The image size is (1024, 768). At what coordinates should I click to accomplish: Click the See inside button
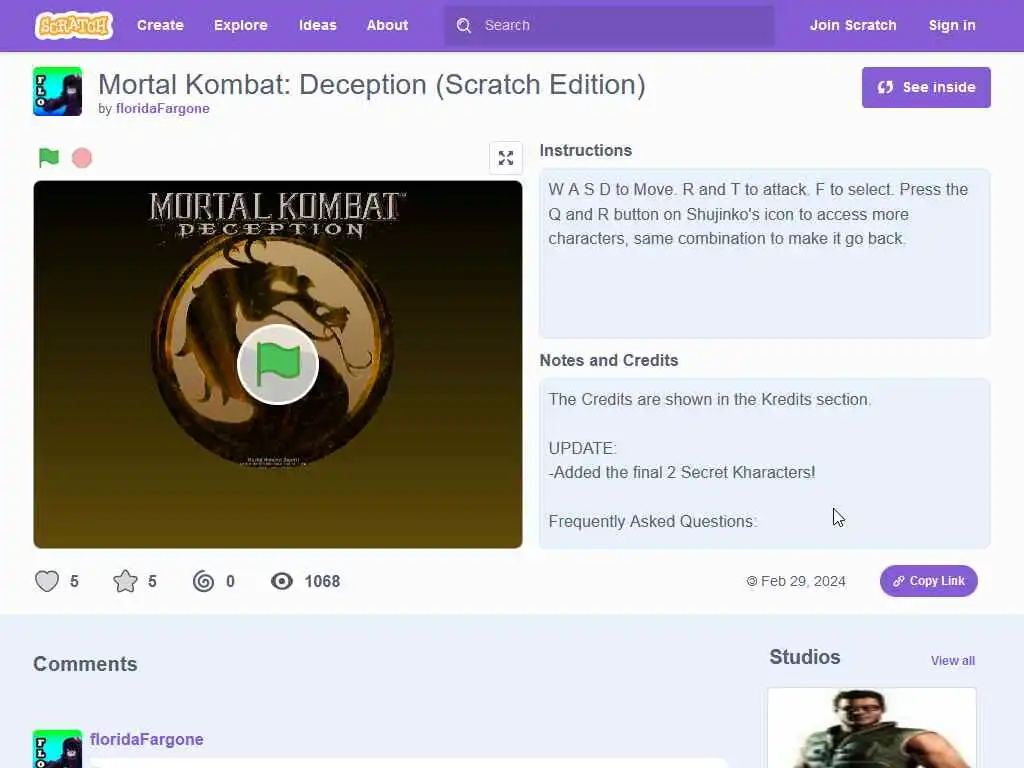click(926, 88)
